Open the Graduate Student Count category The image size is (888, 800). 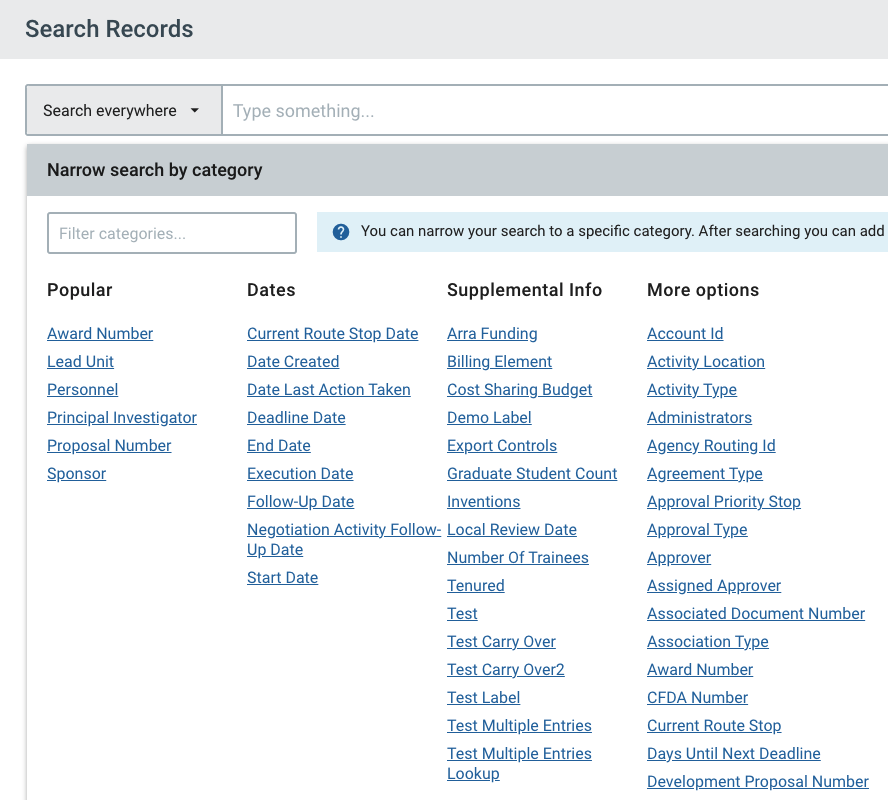[532, 474]
